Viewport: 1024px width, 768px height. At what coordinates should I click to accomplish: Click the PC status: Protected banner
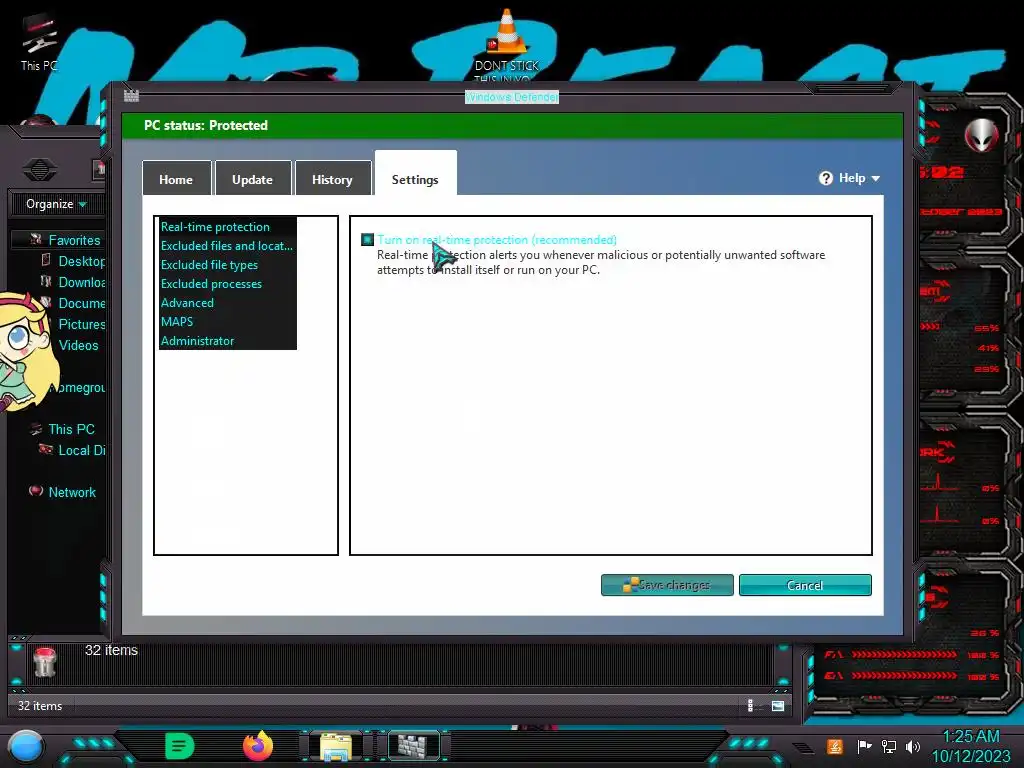512,125
